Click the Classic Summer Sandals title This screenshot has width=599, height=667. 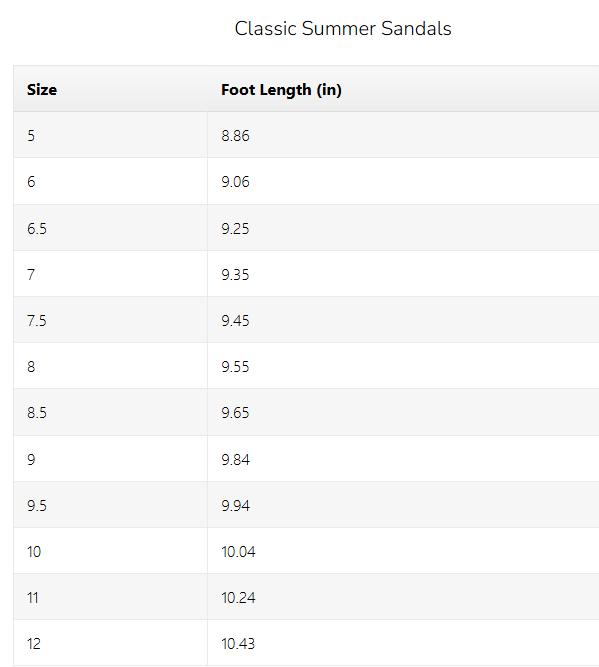click(343, 29)
